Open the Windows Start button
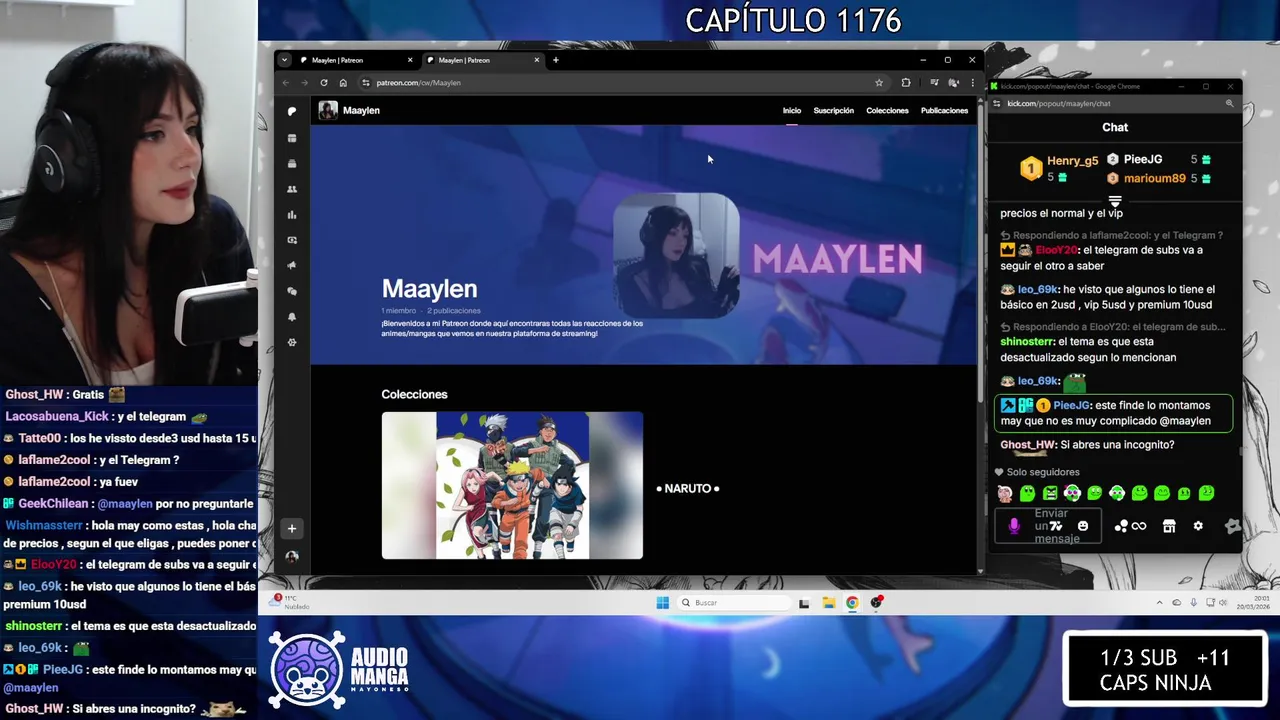The height and width of the screenshot is (720, 1280). tap(662, 602)
